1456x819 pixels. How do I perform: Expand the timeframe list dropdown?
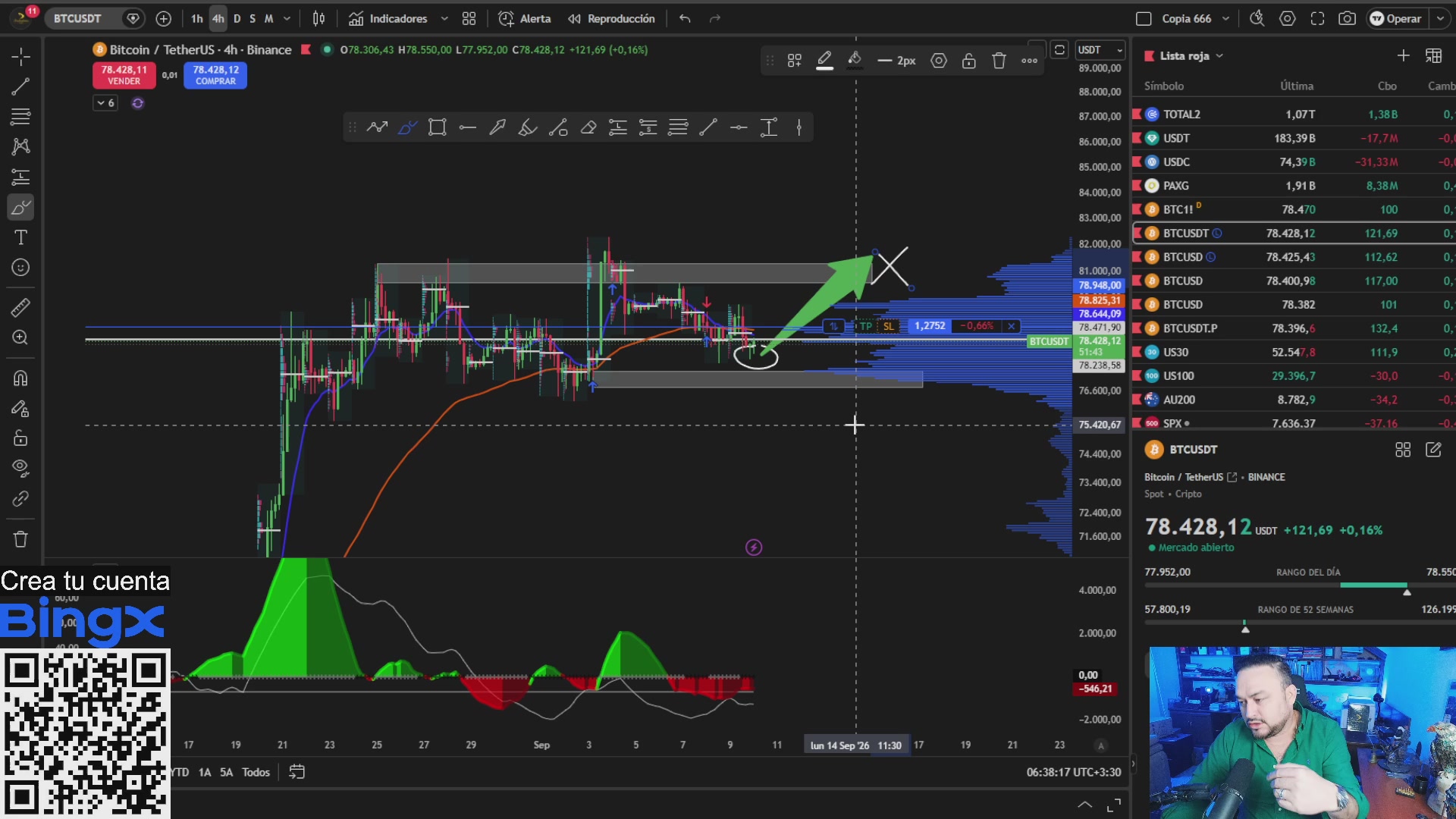click(287, 18)
